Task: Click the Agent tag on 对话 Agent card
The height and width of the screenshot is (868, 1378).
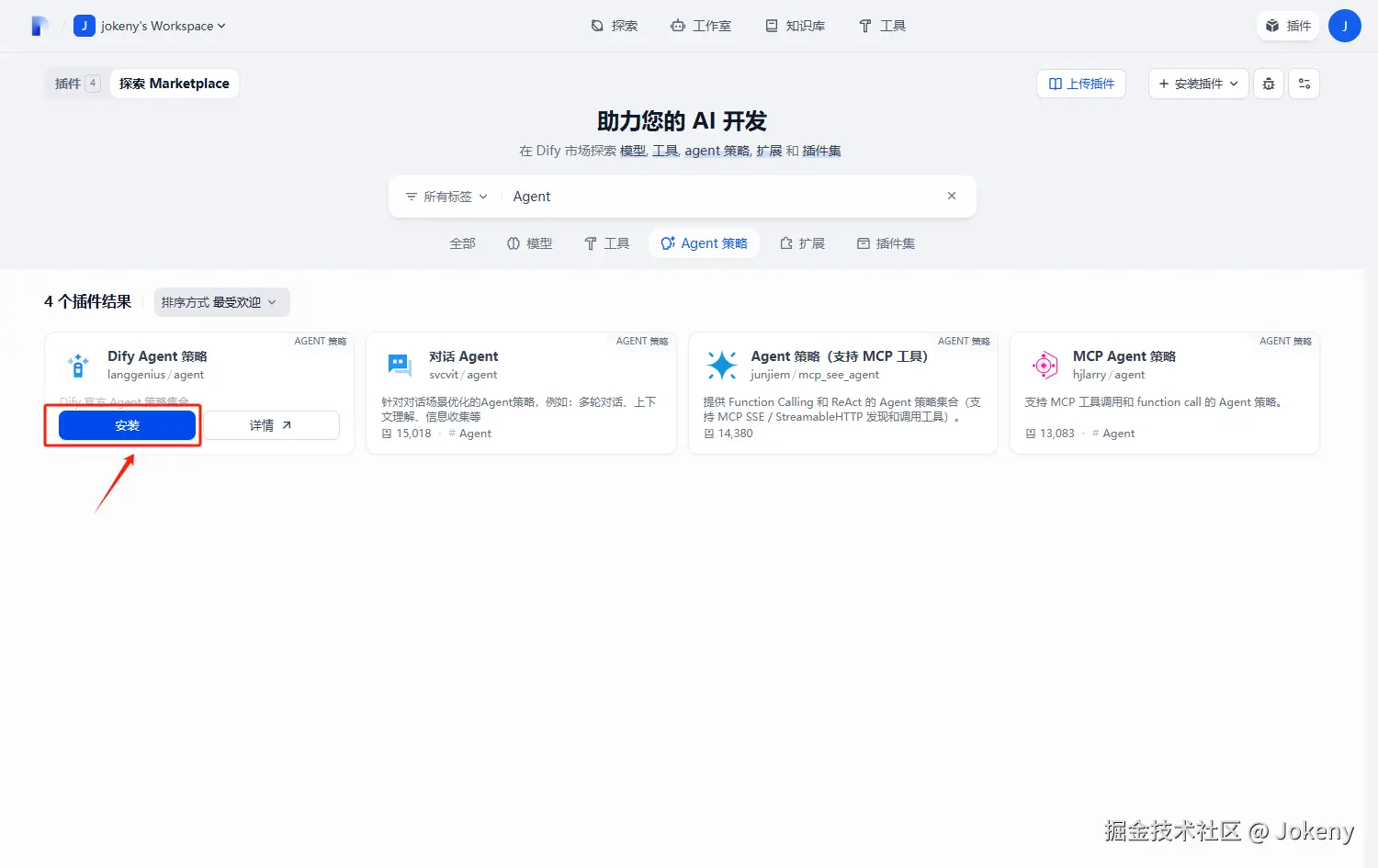Action: [470, 434]
